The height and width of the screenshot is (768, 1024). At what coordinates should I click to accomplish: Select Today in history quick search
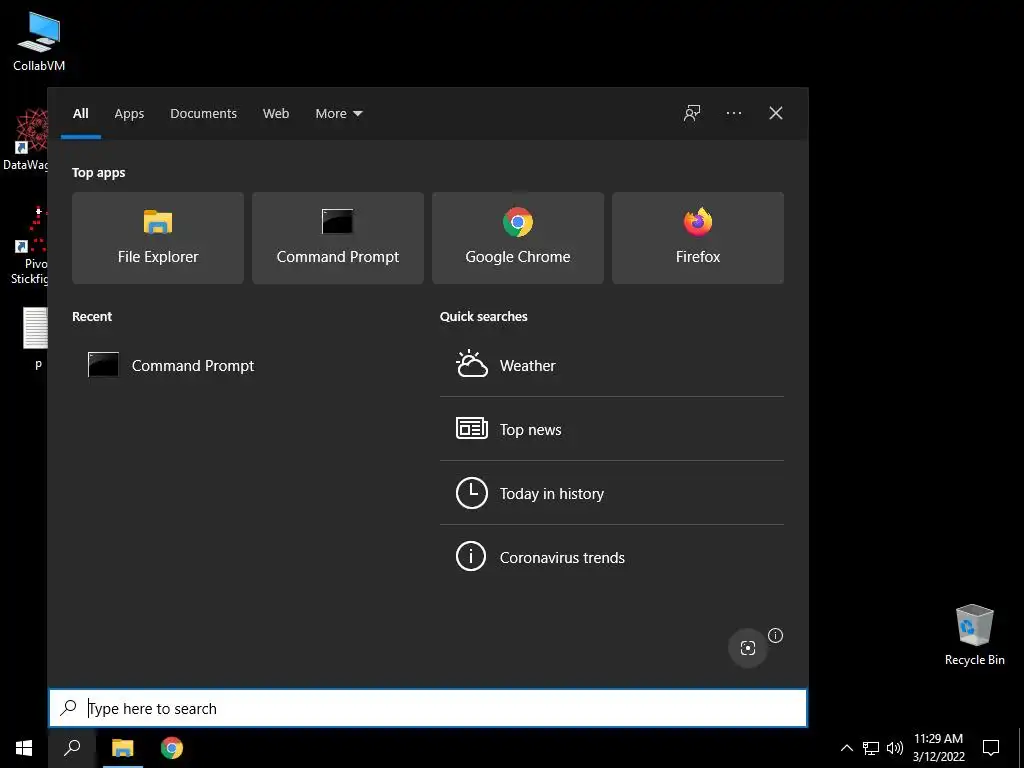click(x=612, y=493)
